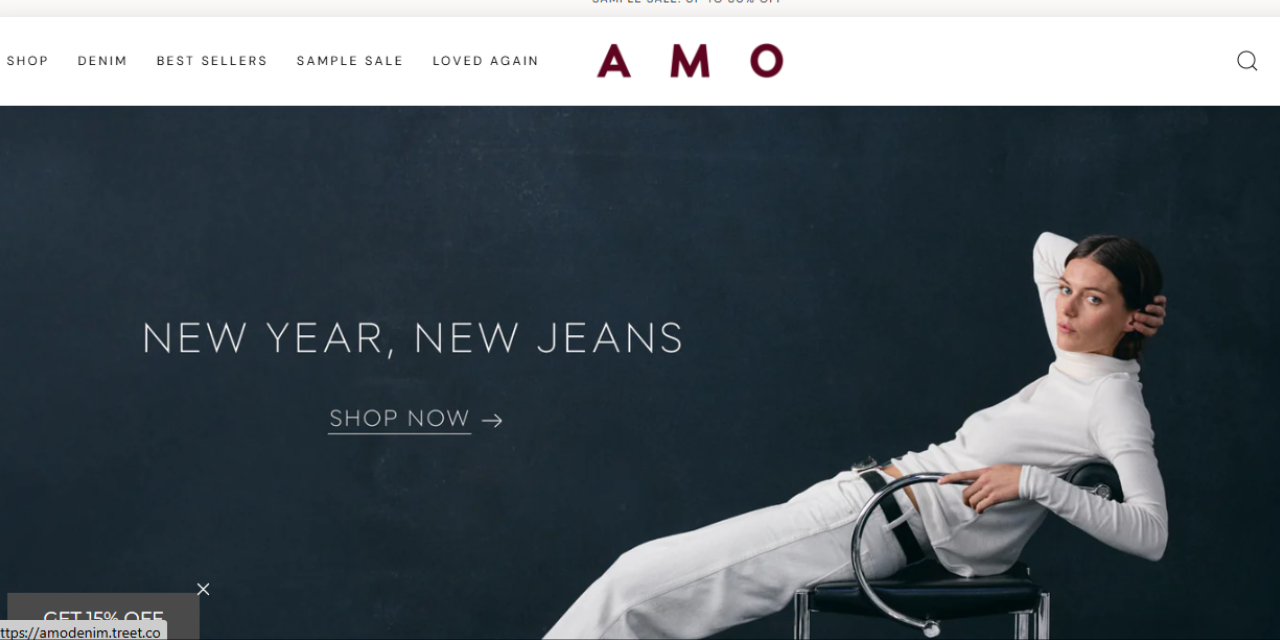Open the DENIM menu

pyautogui.click(x=103, y=61)
